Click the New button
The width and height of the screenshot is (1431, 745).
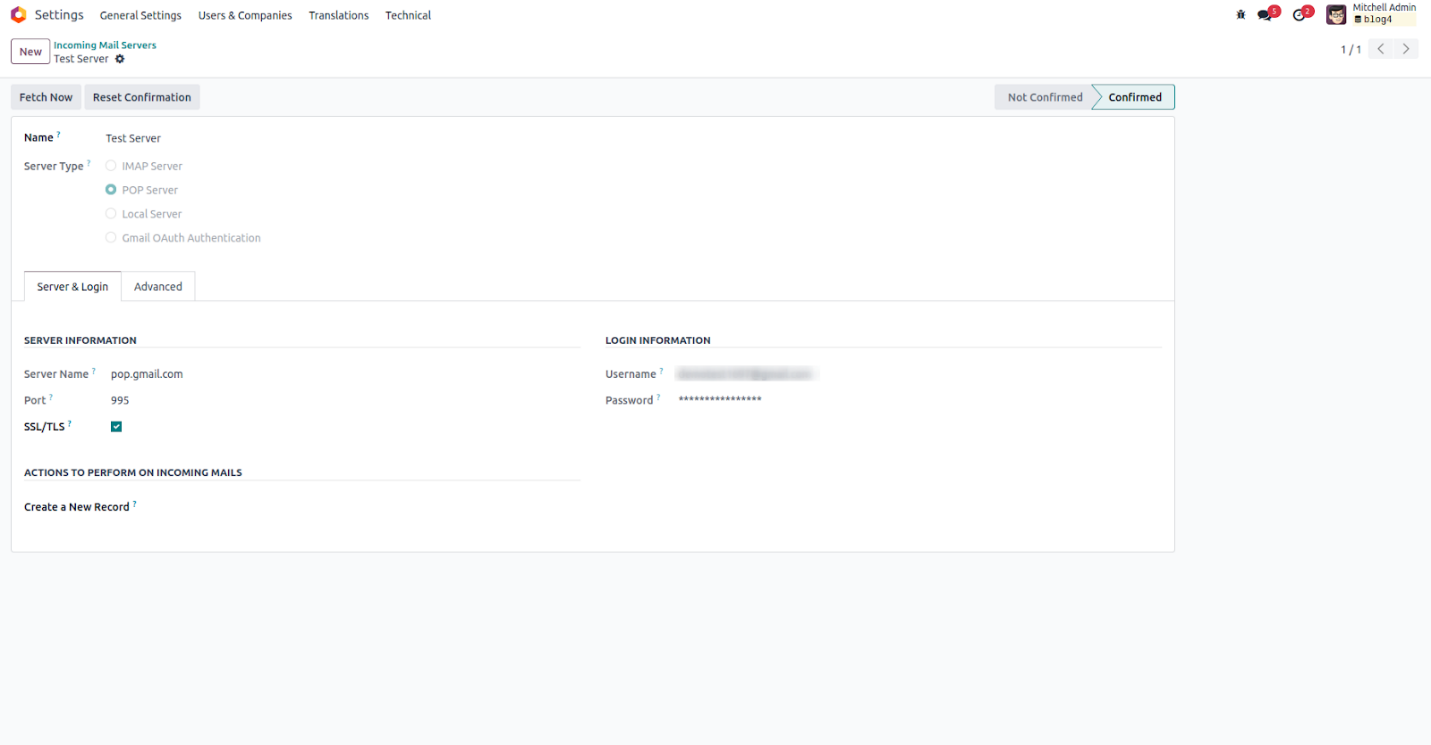click(30, 52)
